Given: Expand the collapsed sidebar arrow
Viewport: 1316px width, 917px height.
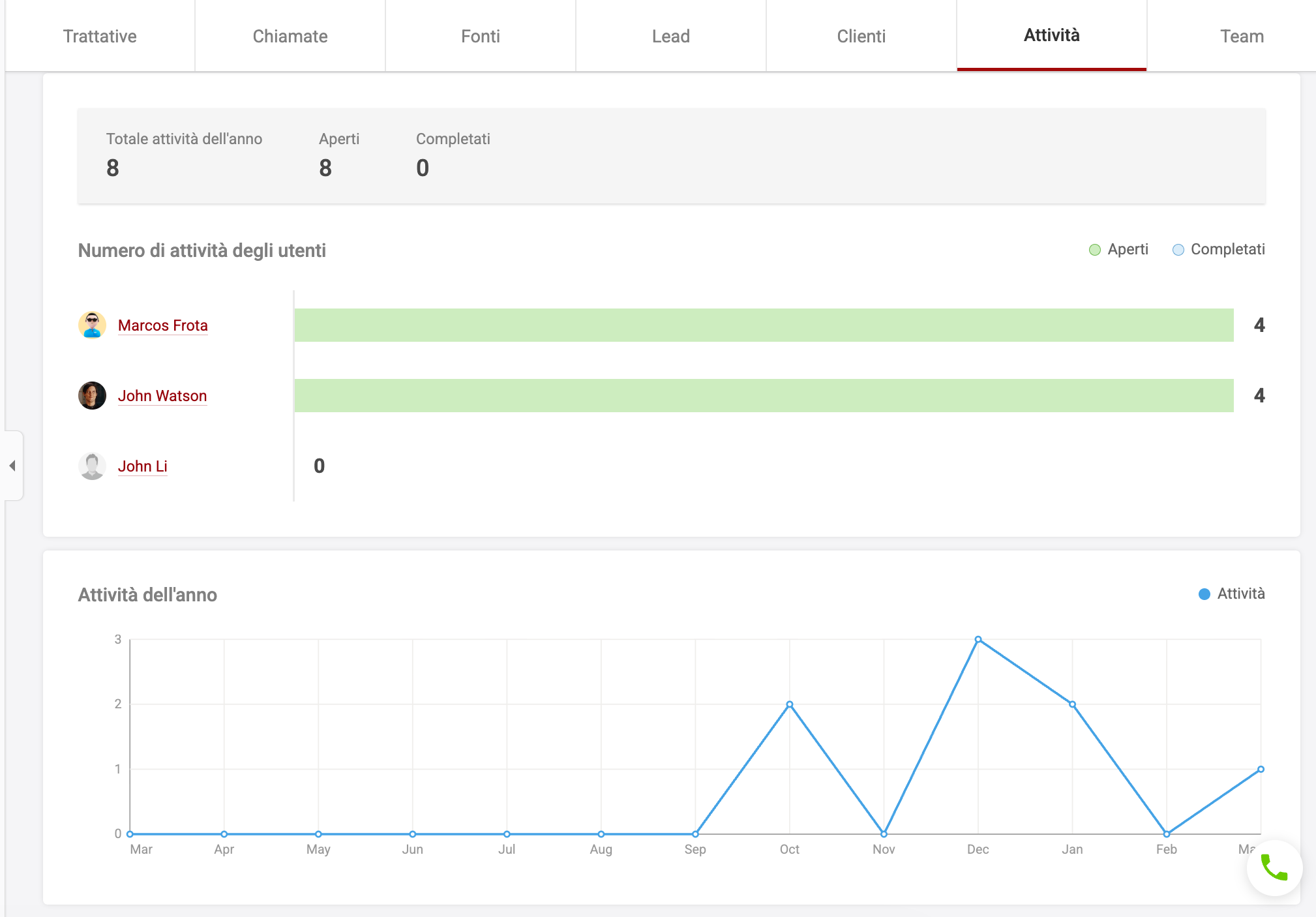Looking at the screenshot, I should (x=12, y=466).
